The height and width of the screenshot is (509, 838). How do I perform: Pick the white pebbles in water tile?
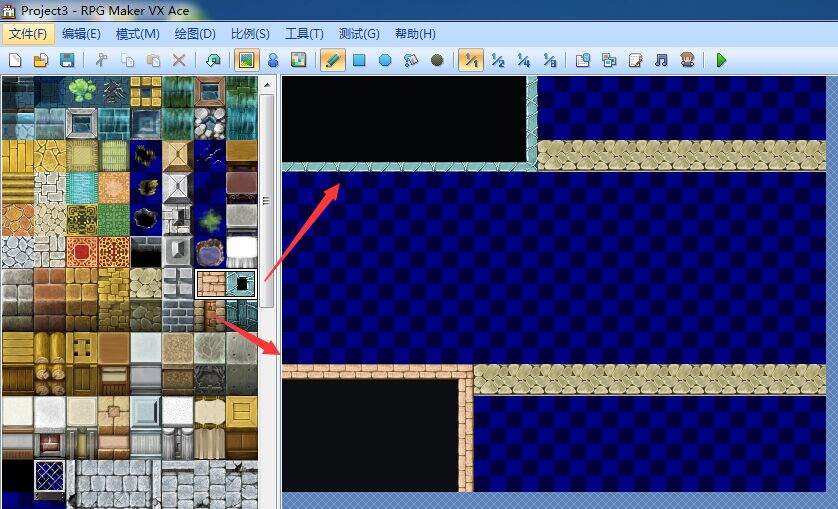click(210, 124)
